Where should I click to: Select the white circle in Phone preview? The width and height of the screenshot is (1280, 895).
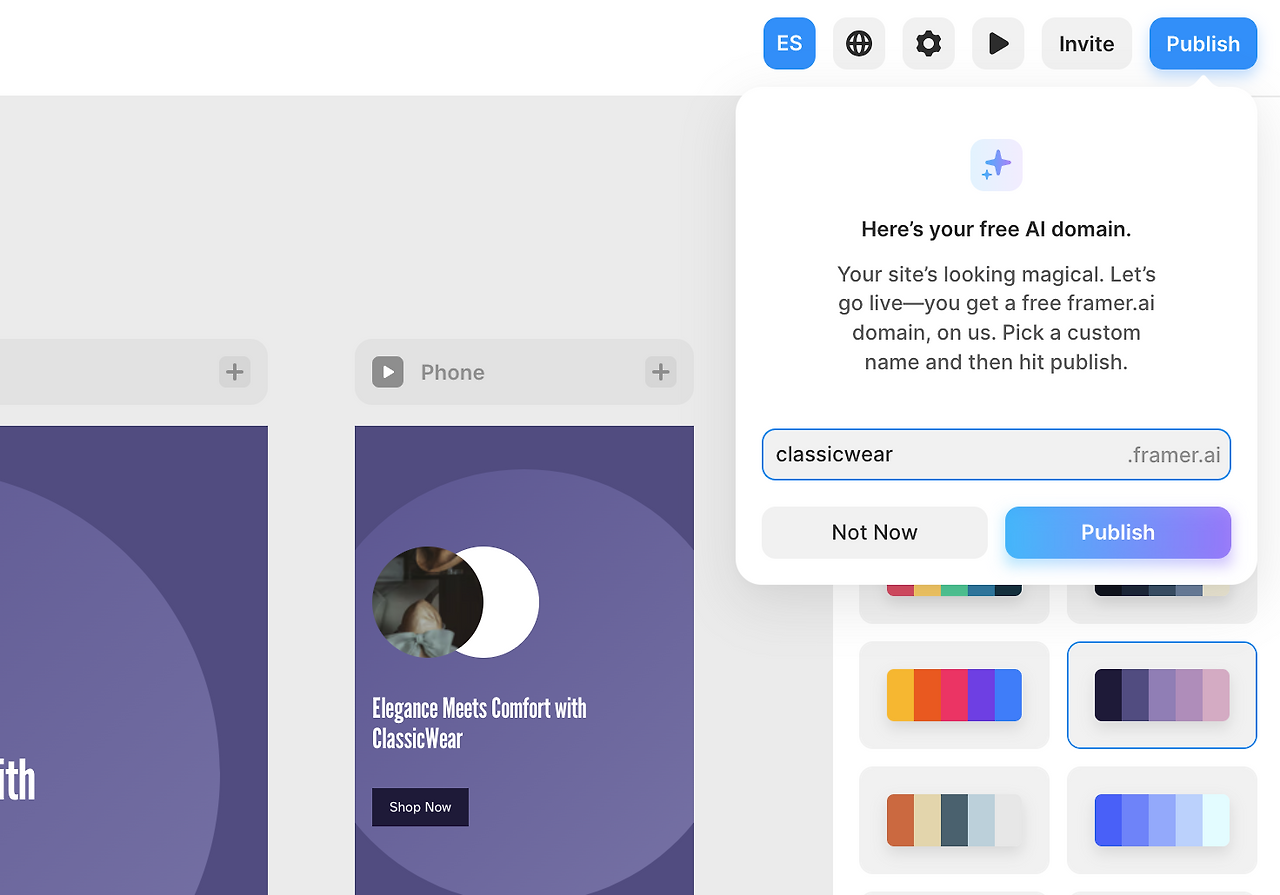[x=511, y=602]
